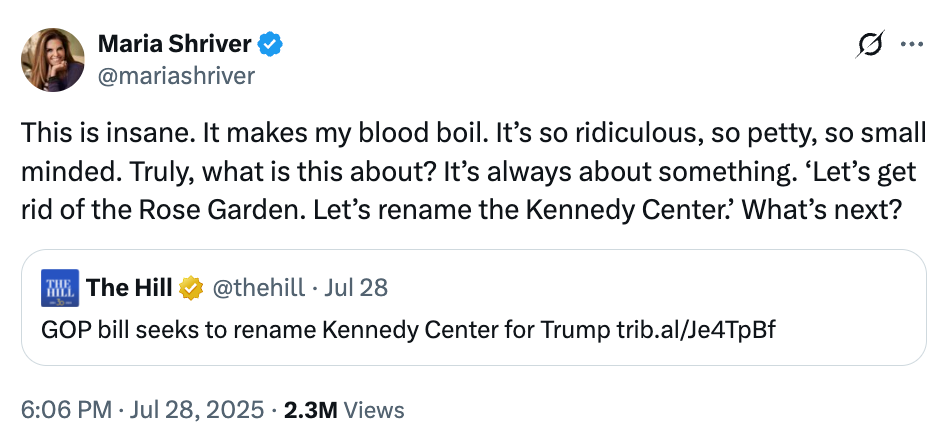Viewport: 948px width, 440px height.
Task: Open the @mariashriver handle link
Action: [176, 76]
